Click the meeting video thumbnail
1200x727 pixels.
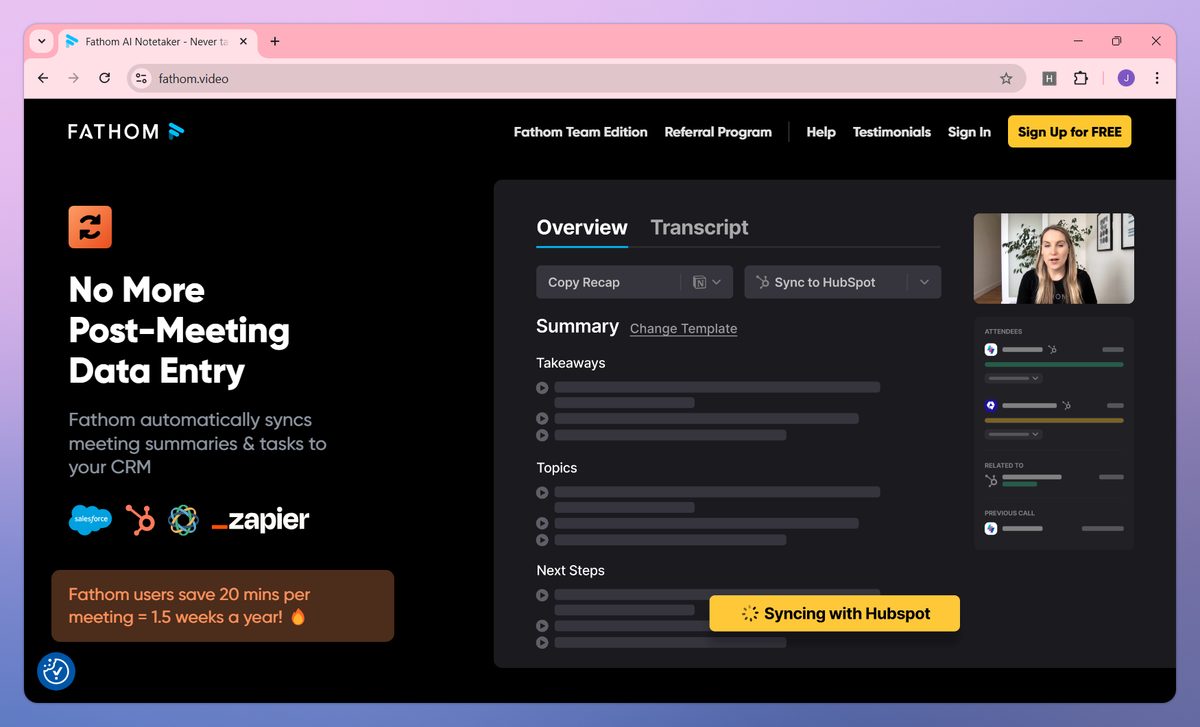(x=1054, y=258)
